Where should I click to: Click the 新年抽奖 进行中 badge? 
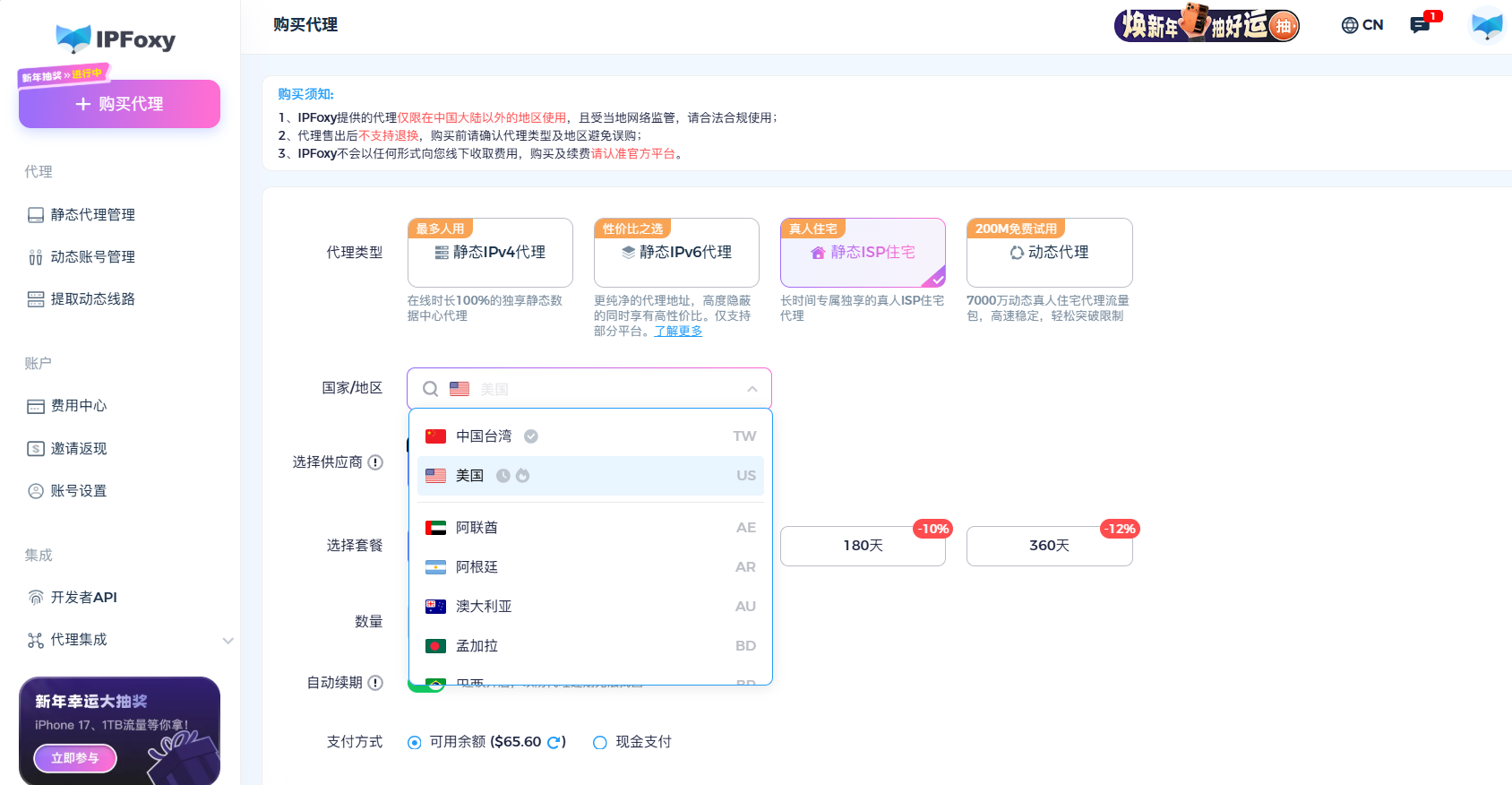(x=63, y=75)
